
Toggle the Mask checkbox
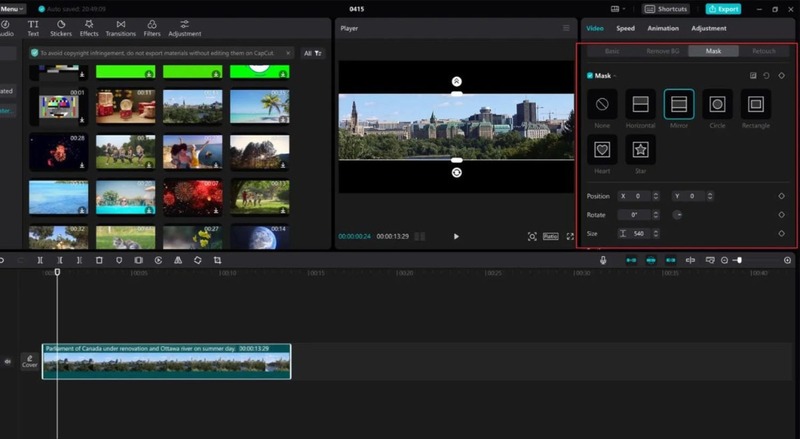(590, 76)
